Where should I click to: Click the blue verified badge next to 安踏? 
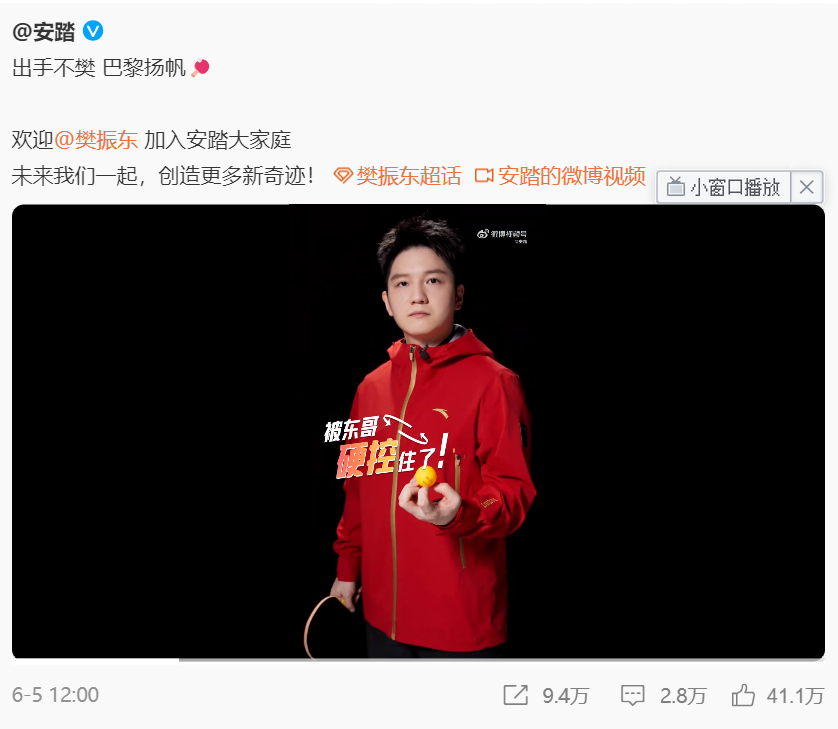[93, 31]
